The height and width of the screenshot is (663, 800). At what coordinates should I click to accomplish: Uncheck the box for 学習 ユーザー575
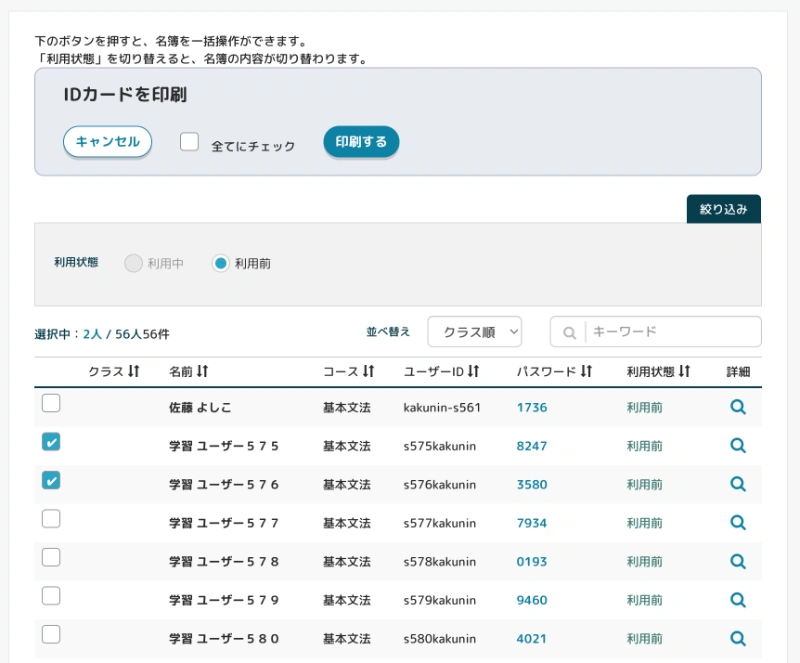click(51, 441)
